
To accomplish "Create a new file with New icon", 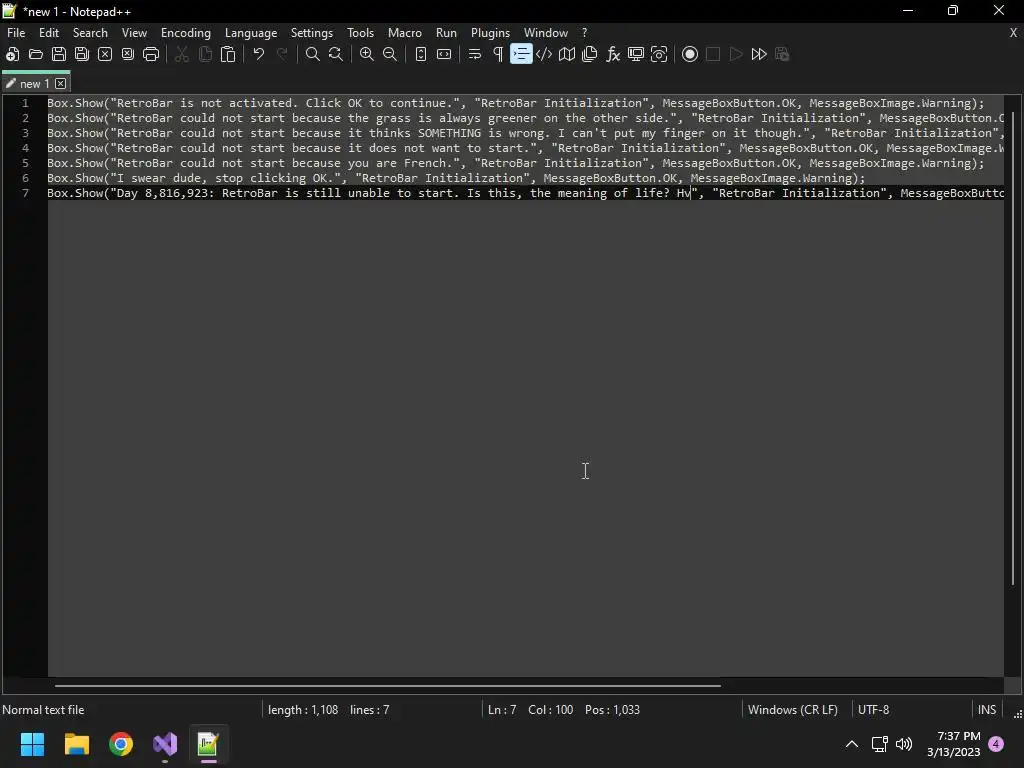I will coord(12,54).
